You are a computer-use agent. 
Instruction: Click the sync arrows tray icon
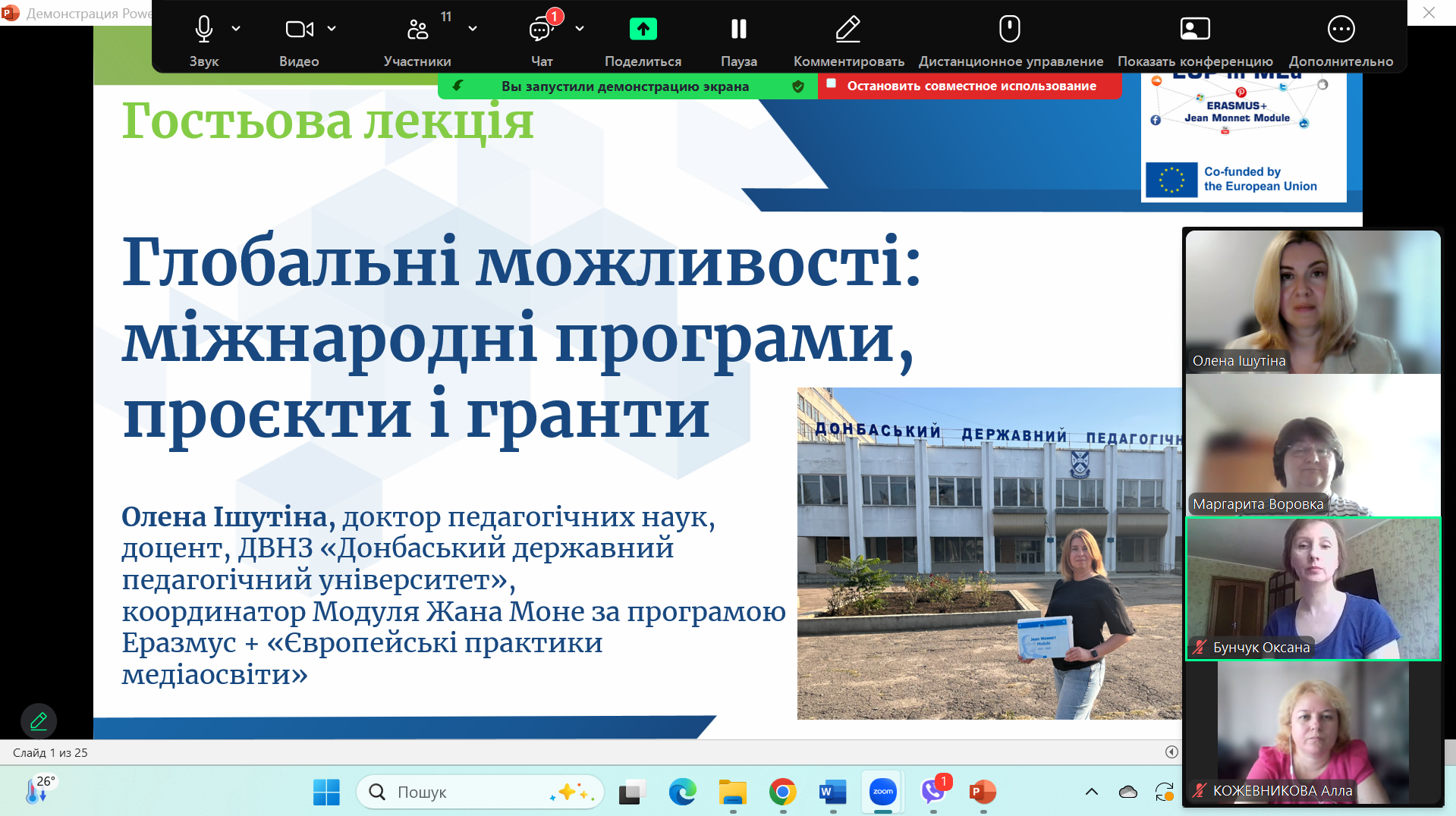1165,792
